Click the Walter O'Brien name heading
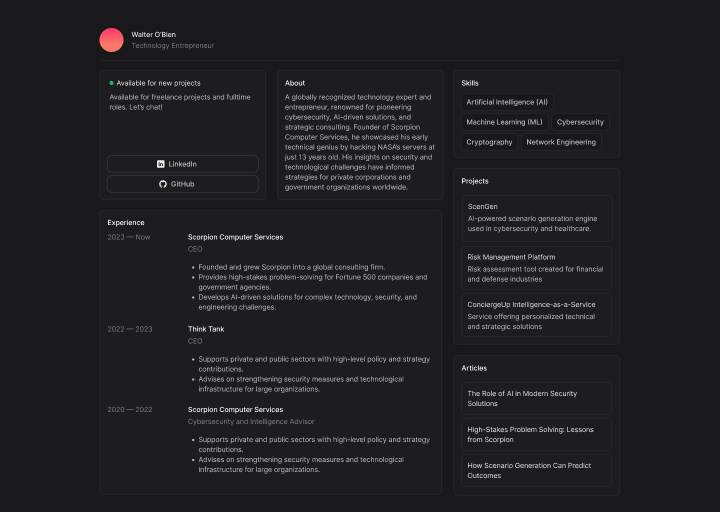The height and width of the screenshot is (512, 720). click(154, 34)
